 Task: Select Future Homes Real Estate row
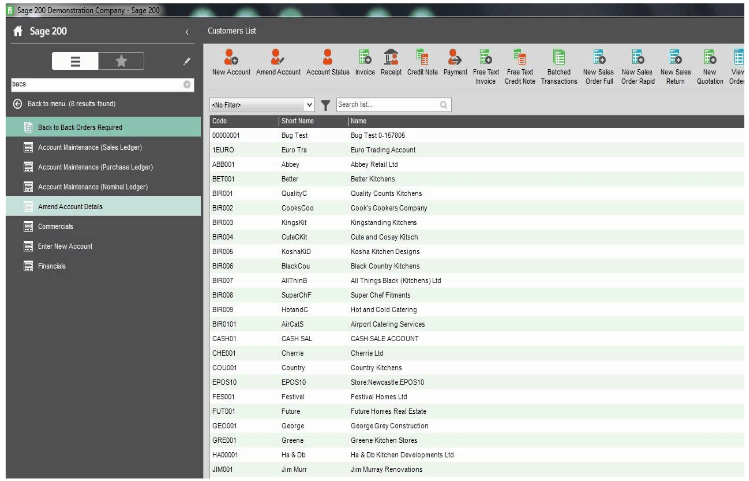(x=477, y=411)
